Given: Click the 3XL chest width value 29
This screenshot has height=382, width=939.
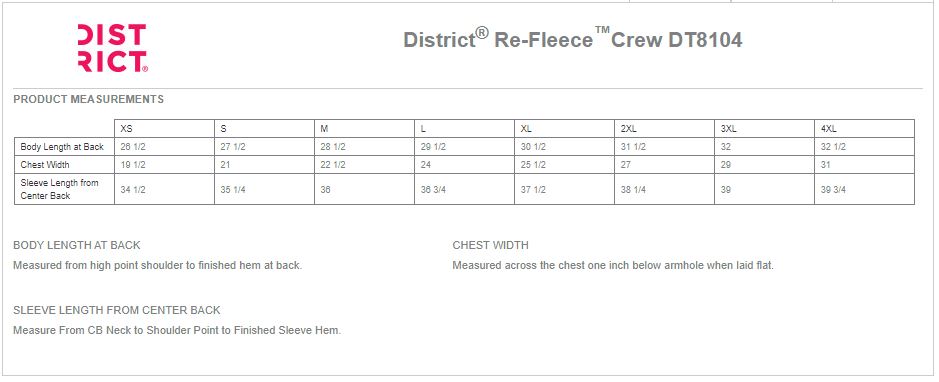Looking at the screenshot, I should pos(726,165).
